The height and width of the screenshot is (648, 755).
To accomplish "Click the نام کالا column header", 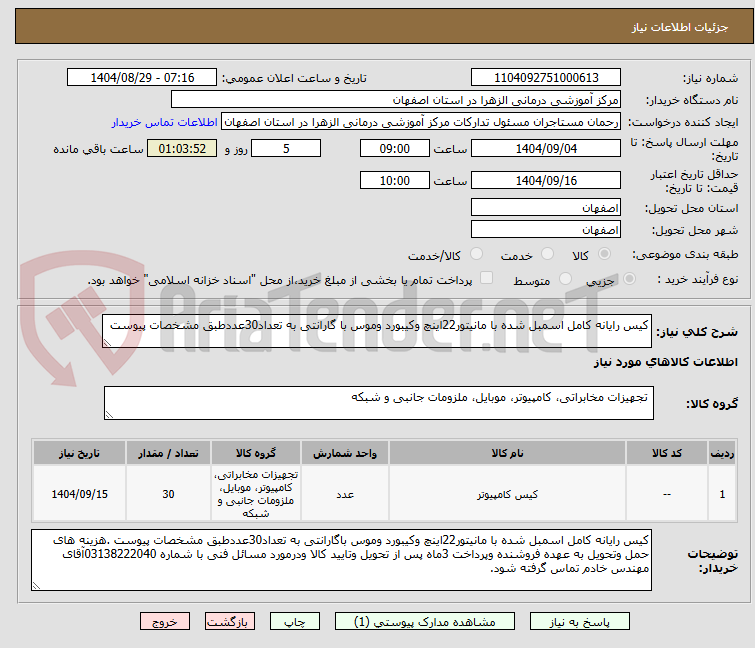I will coord(508,453).
